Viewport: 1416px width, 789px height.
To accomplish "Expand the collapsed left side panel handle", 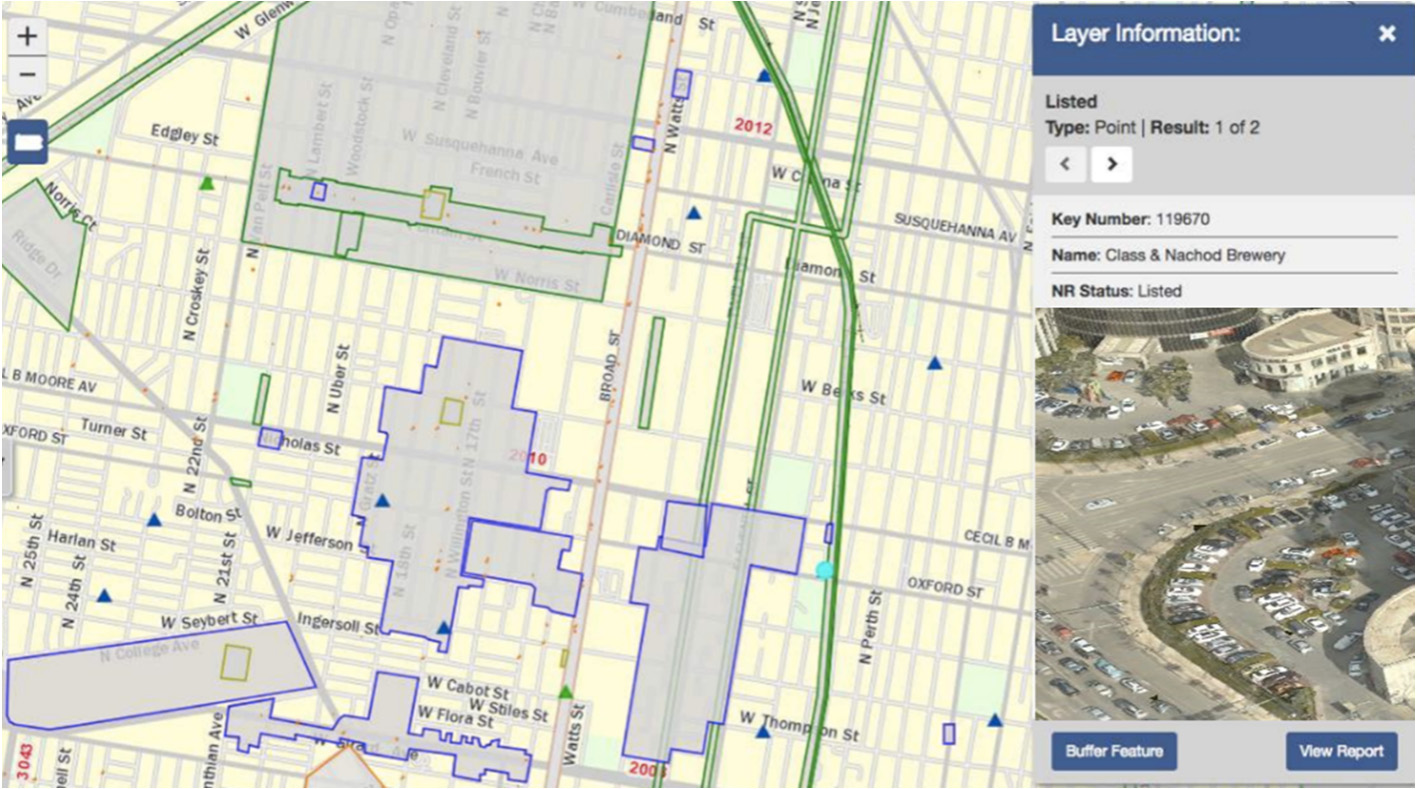I will pyautogui.click(x=6, y=470).
